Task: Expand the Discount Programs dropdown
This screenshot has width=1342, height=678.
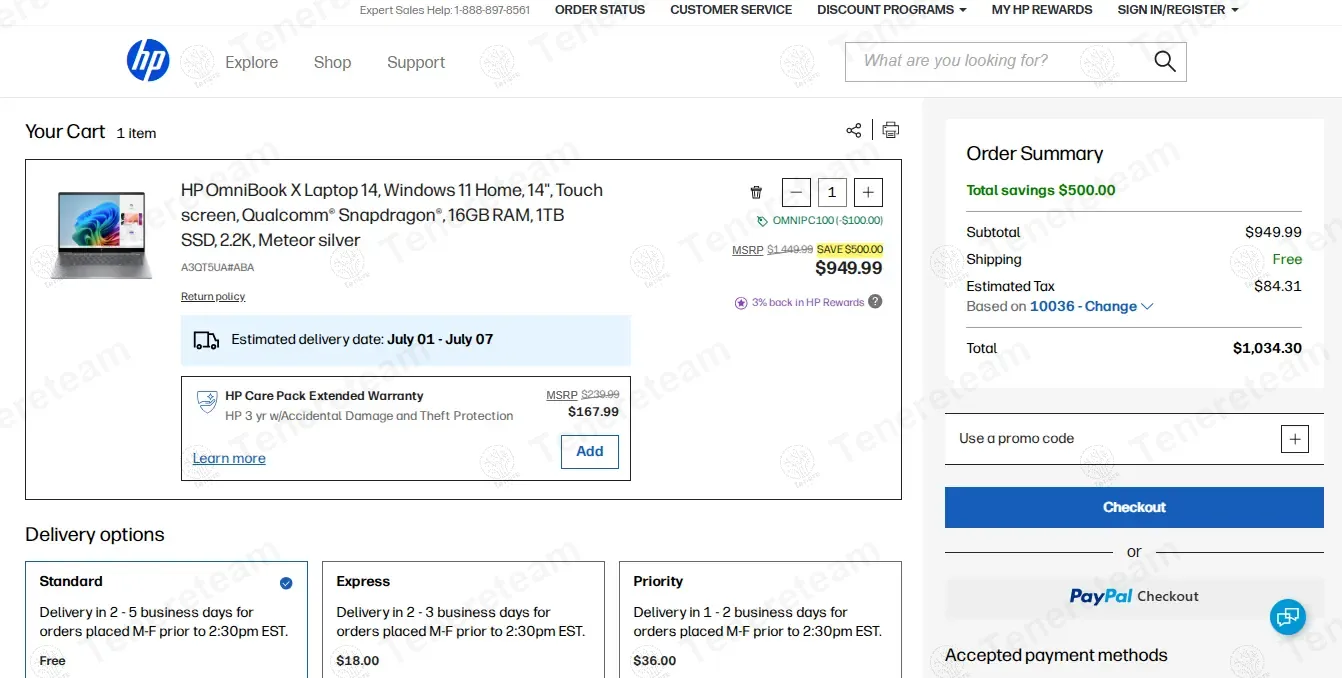Action: (891, 10)
